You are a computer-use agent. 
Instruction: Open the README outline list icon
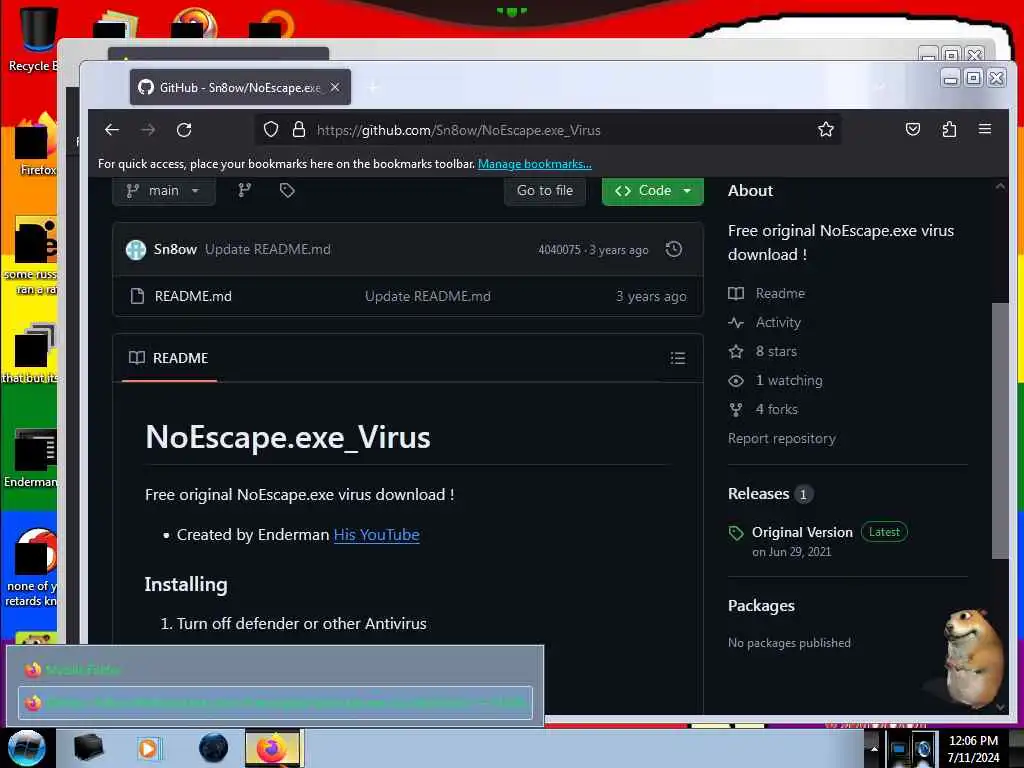tap(678, 358)
